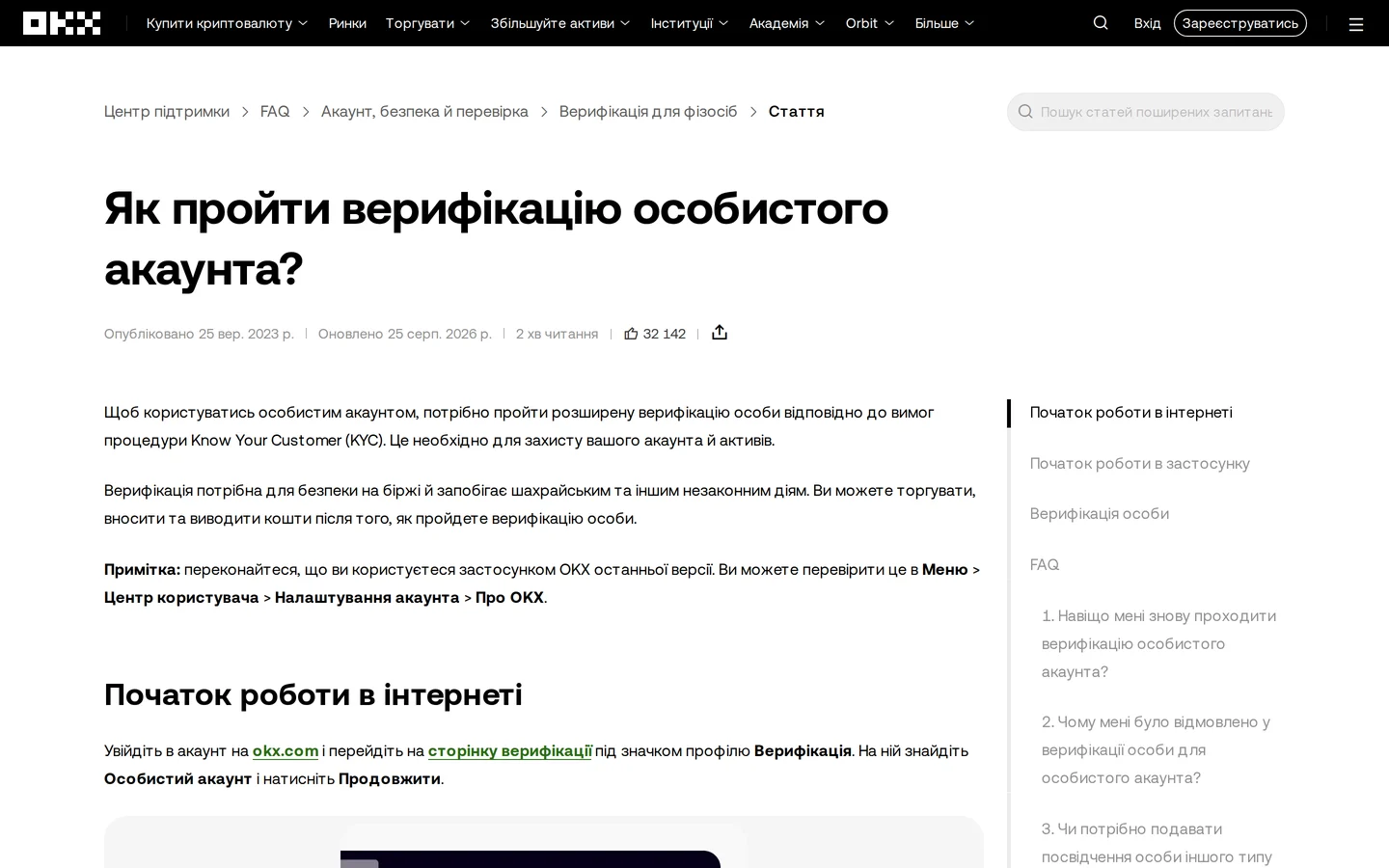This screenshot has width=1389, height=868.
Task: Click the Оновлено 25 серп. 2026 date
Action: 405,334
